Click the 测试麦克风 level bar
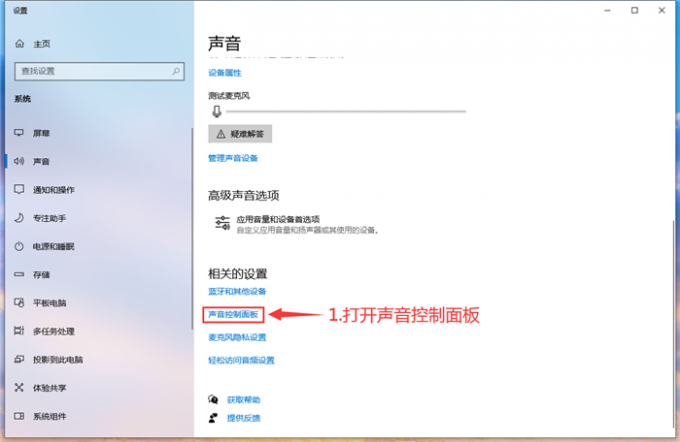Viewport: 680px width, 442px height. click(x=346, y=111)
